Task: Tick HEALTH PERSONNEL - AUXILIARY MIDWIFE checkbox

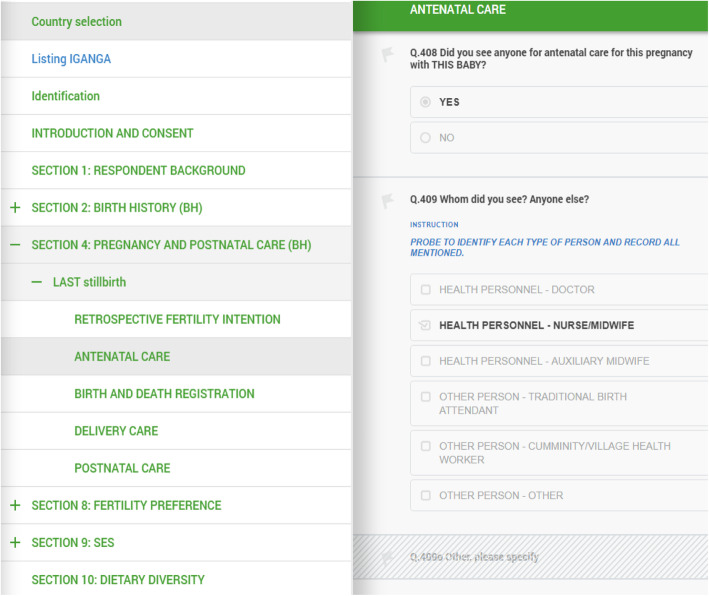Action: pyautogui.click(x=426, y=361)
